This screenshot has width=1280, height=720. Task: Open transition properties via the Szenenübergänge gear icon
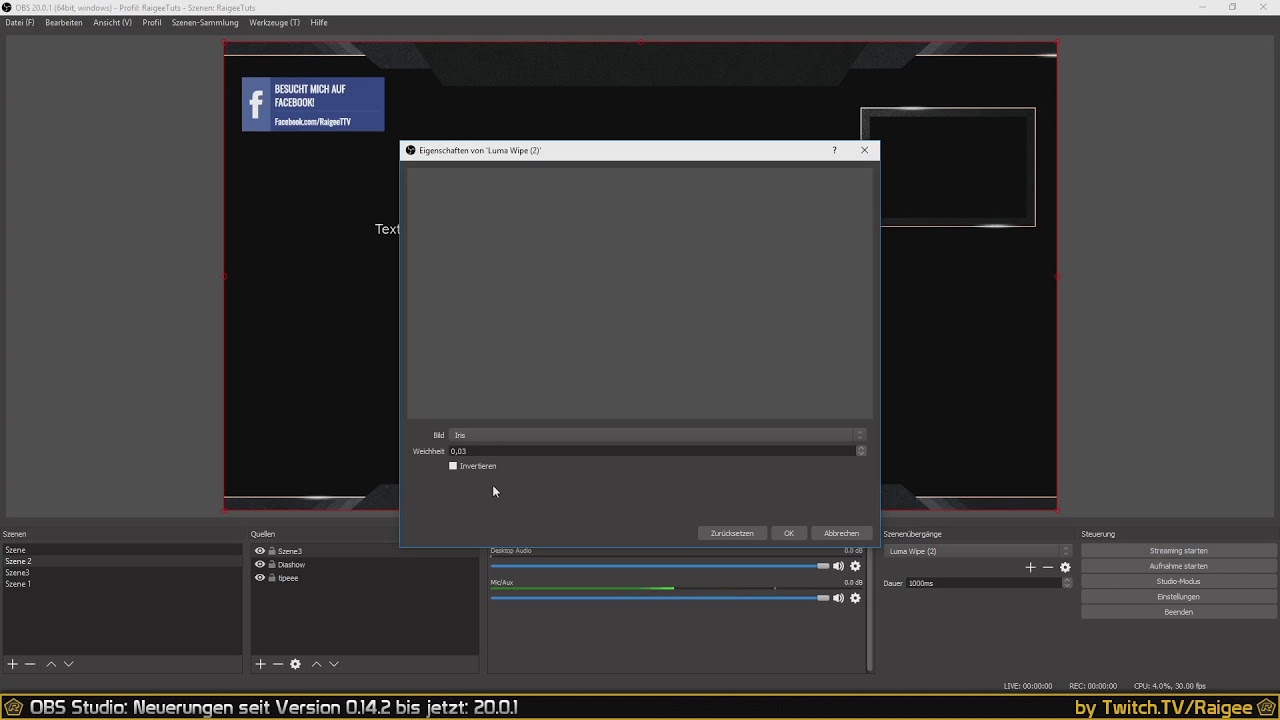1065,567
